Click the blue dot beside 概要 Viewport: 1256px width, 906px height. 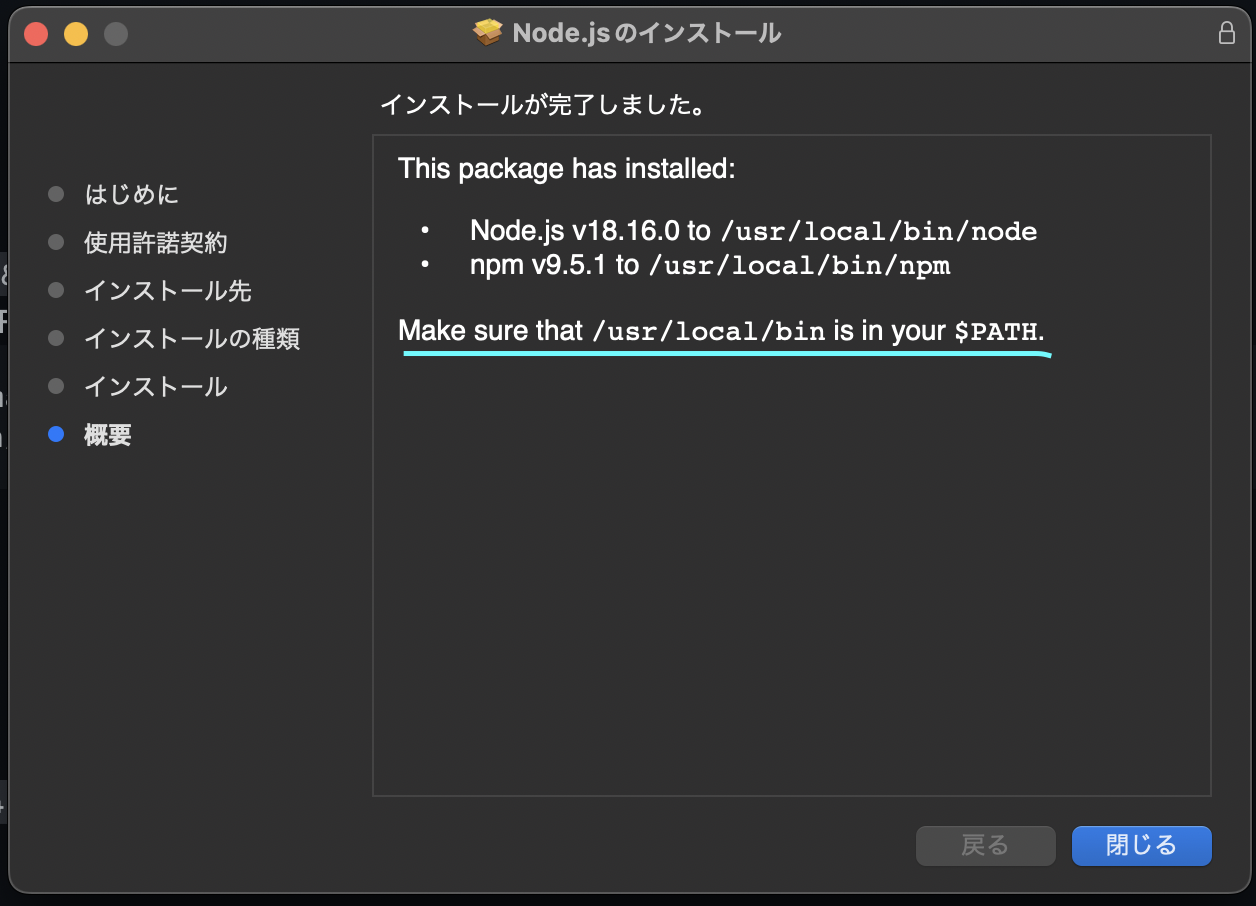pos(56,434)
